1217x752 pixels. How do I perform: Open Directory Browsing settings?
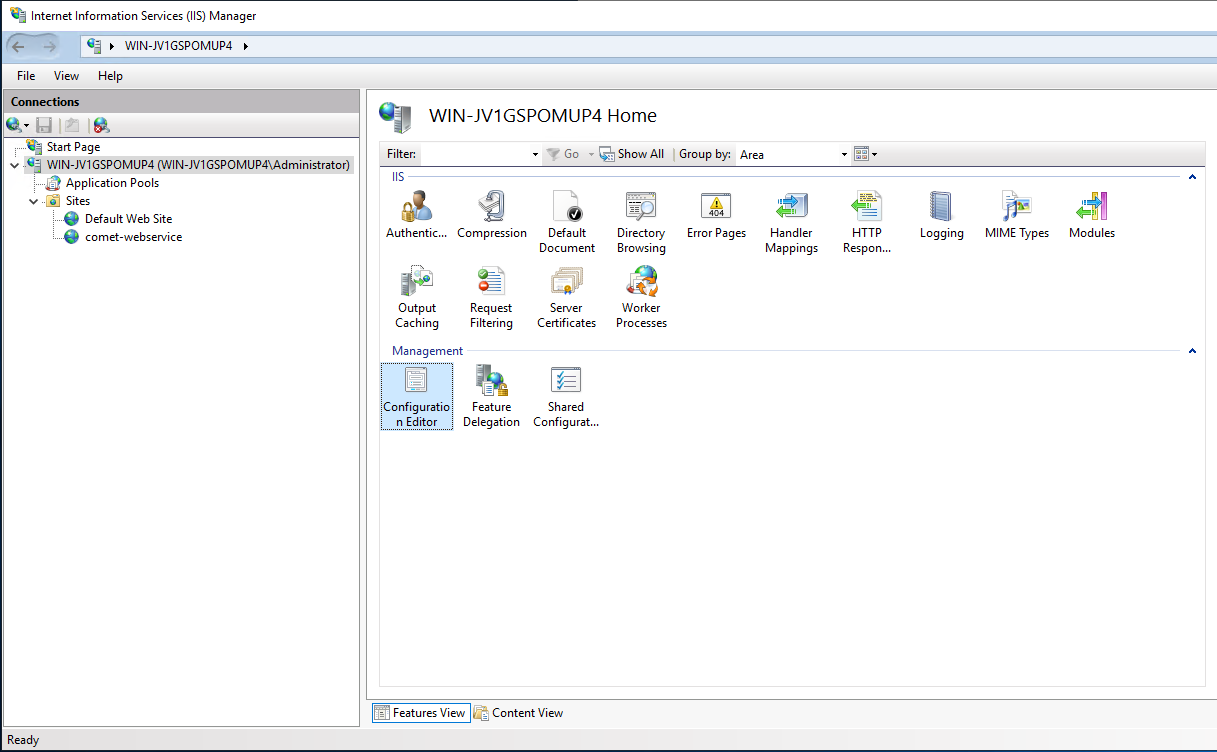coord(641,222)
